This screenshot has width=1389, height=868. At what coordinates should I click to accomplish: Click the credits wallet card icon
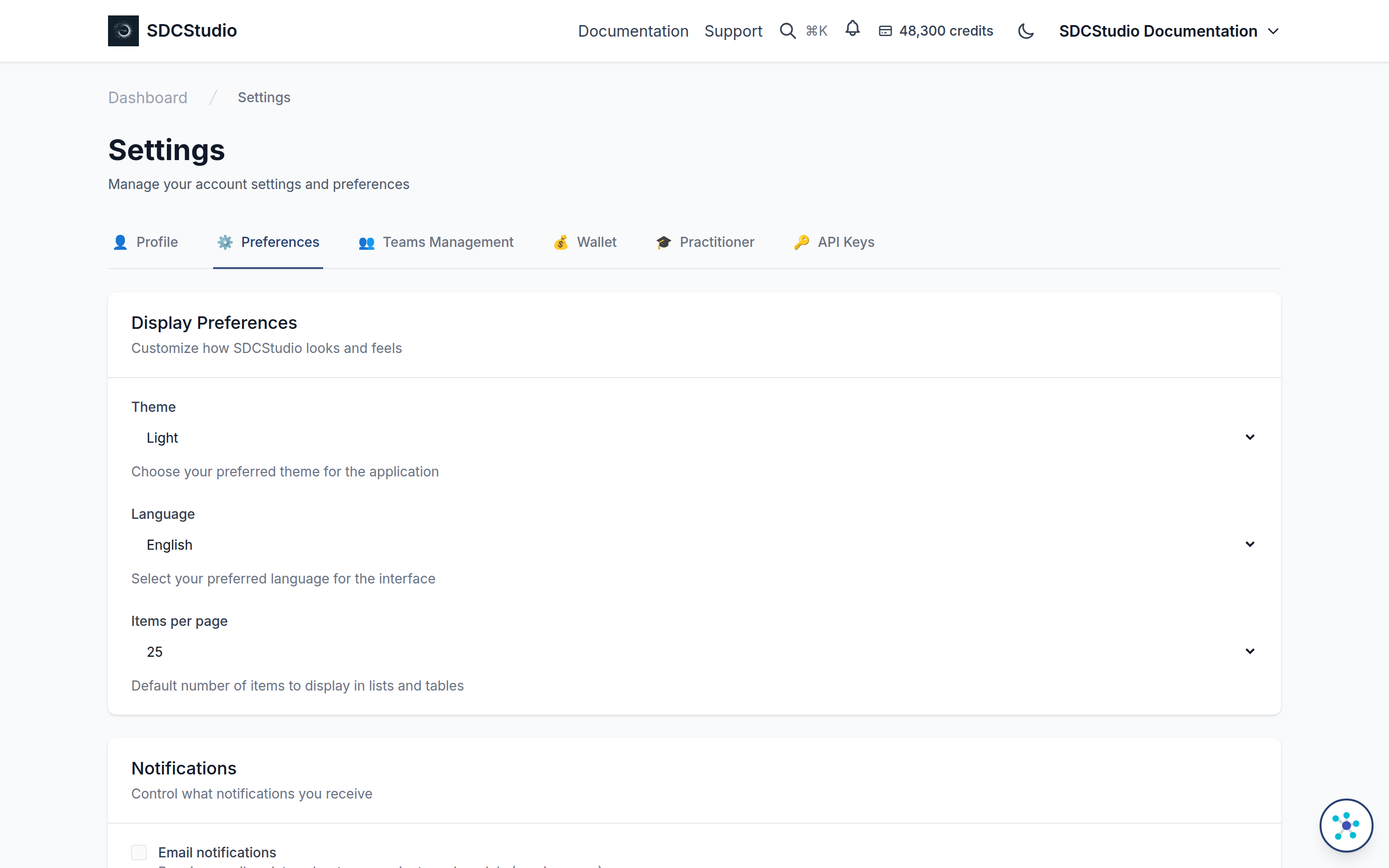(x=885, y=31)
